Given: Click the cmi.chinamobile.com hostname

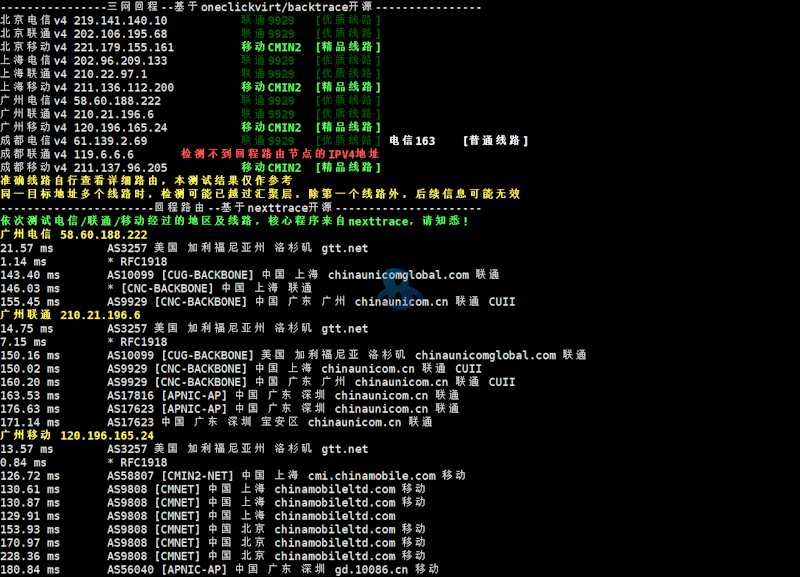Looking at the screenshot, I should (x=381, y=476).
